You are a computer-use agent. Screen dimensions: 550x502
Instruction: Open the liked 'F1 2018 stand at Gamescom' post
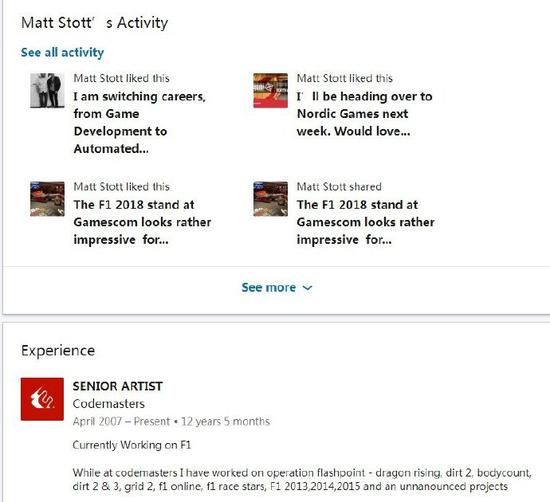142,222
